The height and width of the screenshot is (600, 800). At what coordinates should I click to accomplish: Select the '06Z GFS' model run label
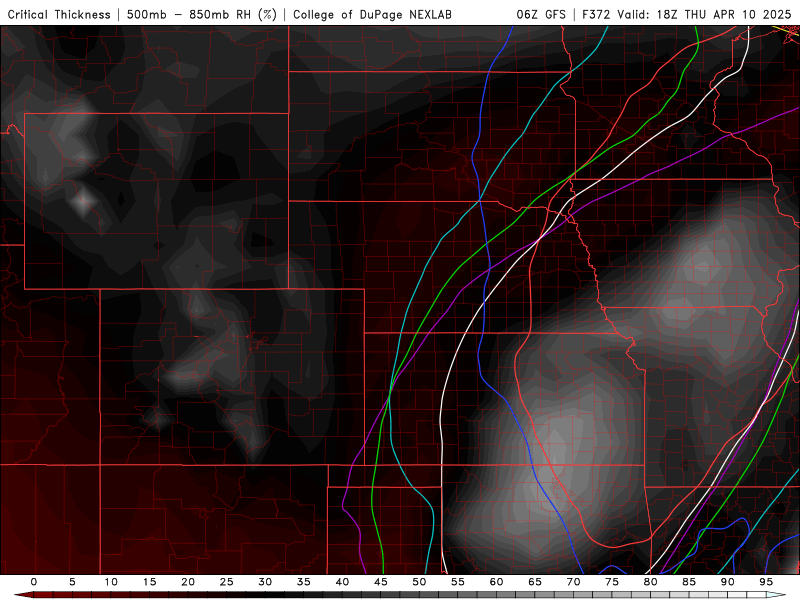coord(541,14)
